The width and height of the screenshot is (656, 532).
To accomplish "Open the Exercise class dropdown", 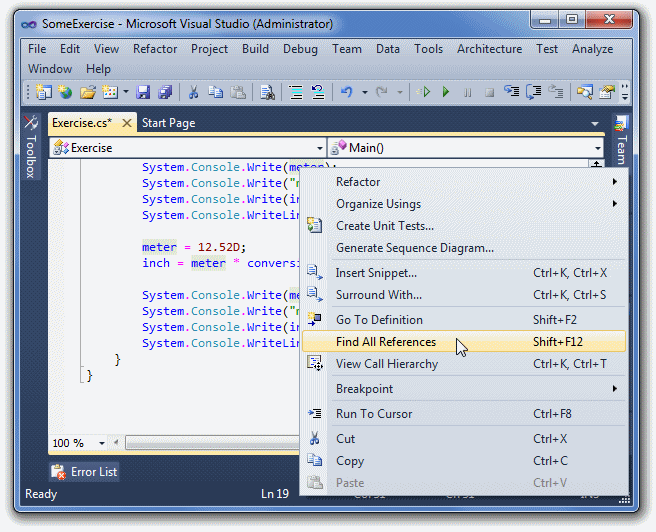I will [x=187, y=148].
